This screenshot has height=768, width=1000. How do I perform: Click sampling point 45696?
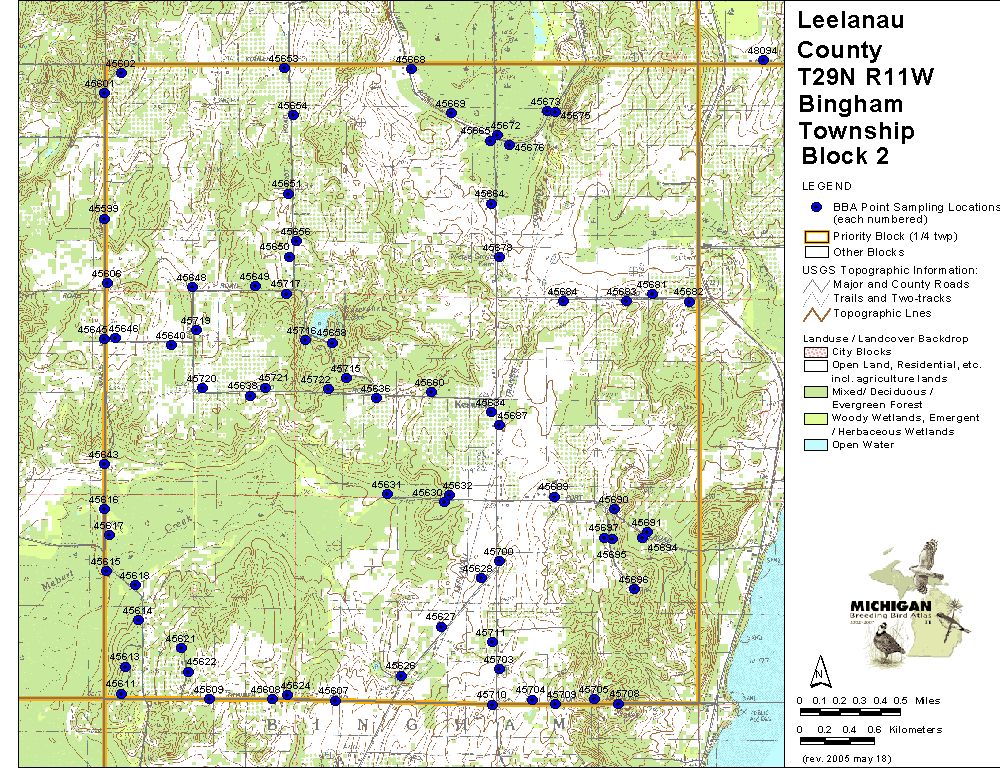coord(633,589)
